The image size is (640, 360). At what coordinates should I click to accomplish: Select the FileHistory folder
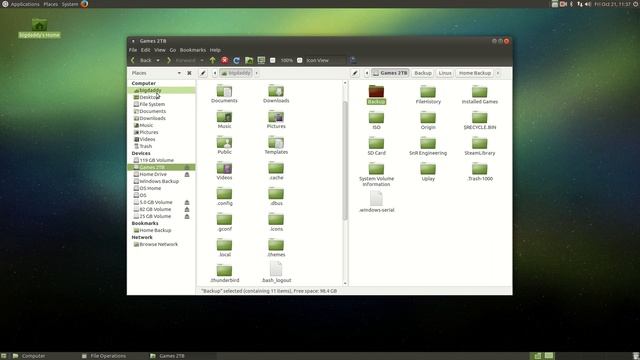[428, 95]
